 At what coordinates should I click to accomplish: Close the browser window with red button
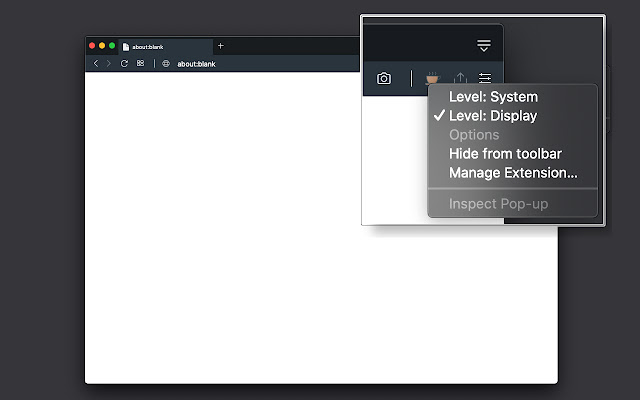(92, 46)
